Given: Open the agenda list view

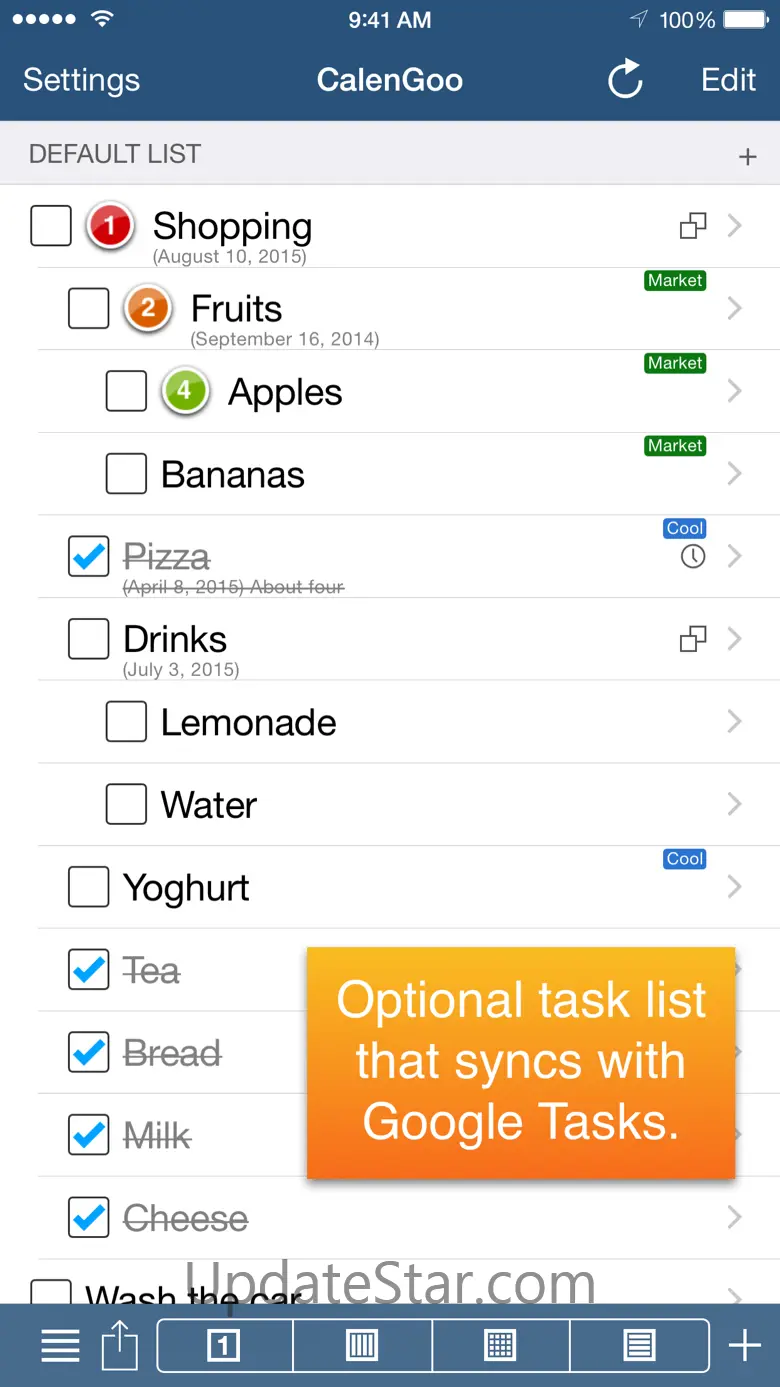Looking at the screenshot, I should click(x=639, y=1346).
